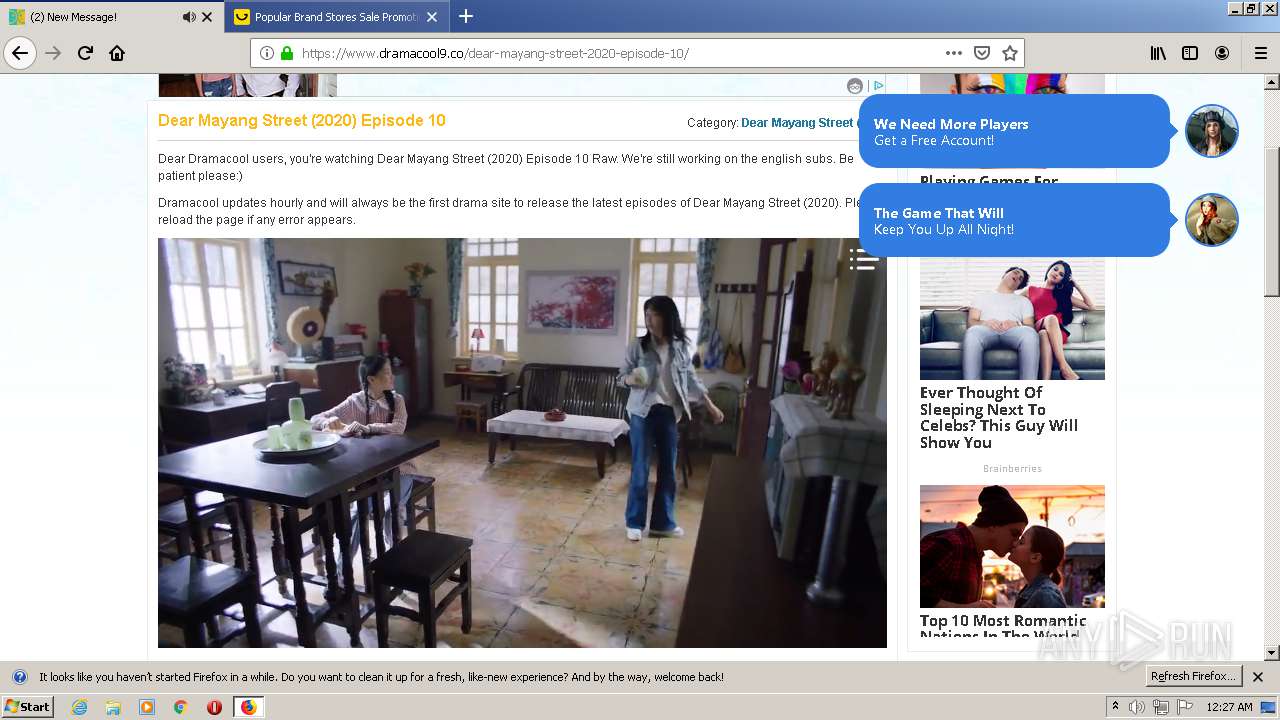Click the forward navigation arrow
The image size is (1280, 720).
tap(54, 53)
